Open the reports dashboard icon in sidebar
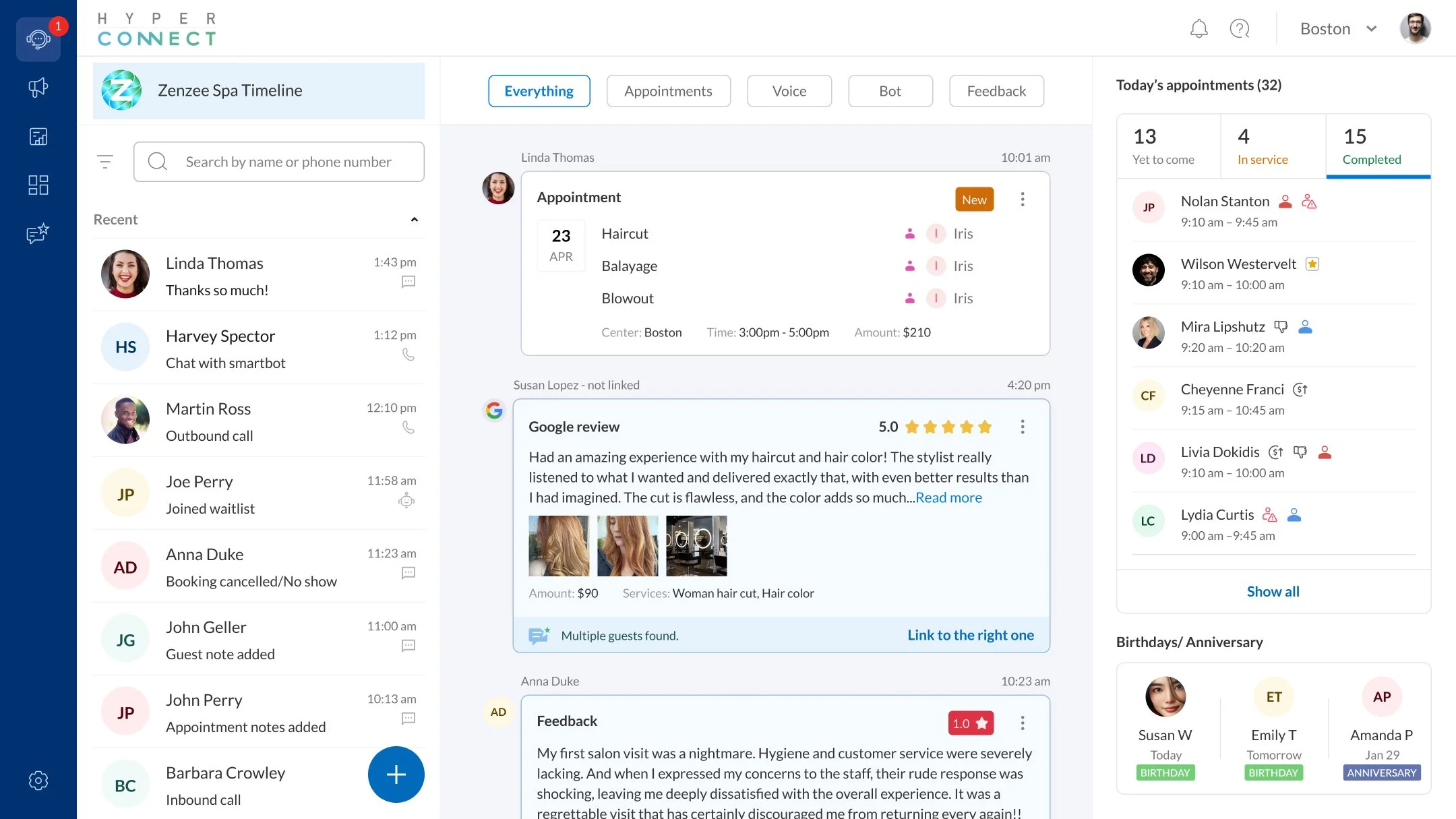The image size is (1456, 819). tap(38, 136)
